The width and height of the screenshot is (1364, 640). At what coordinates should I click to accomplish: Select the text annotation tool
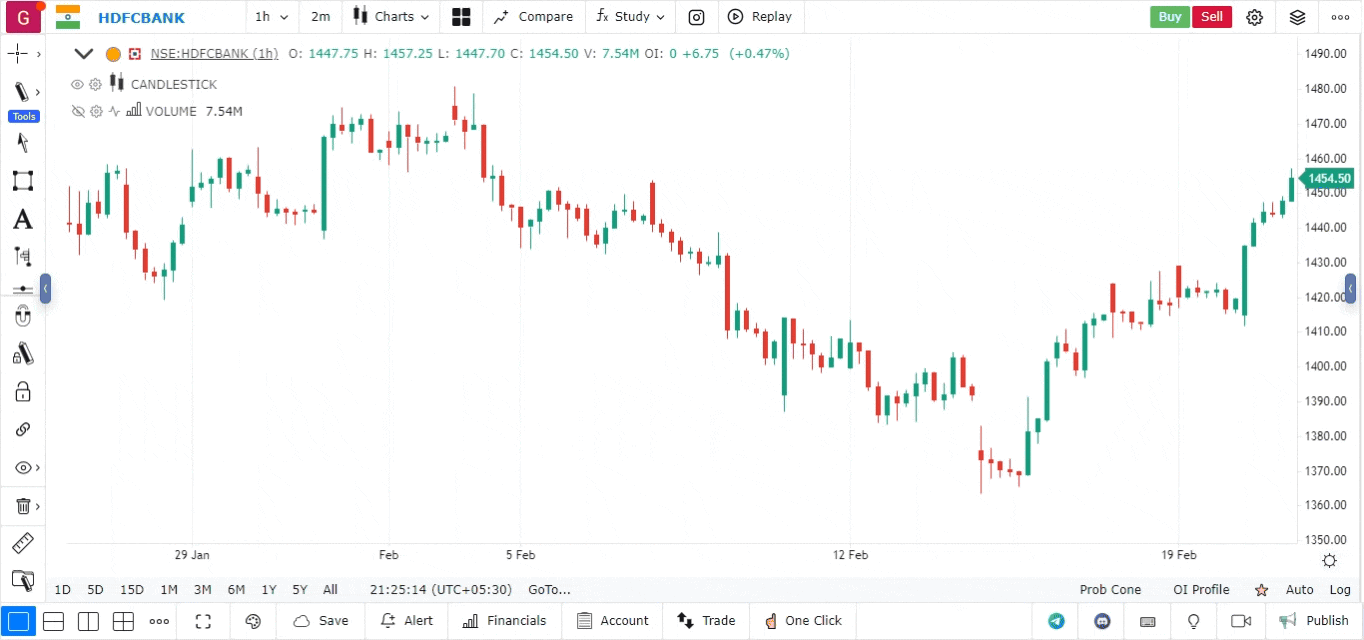click(22, 220)
